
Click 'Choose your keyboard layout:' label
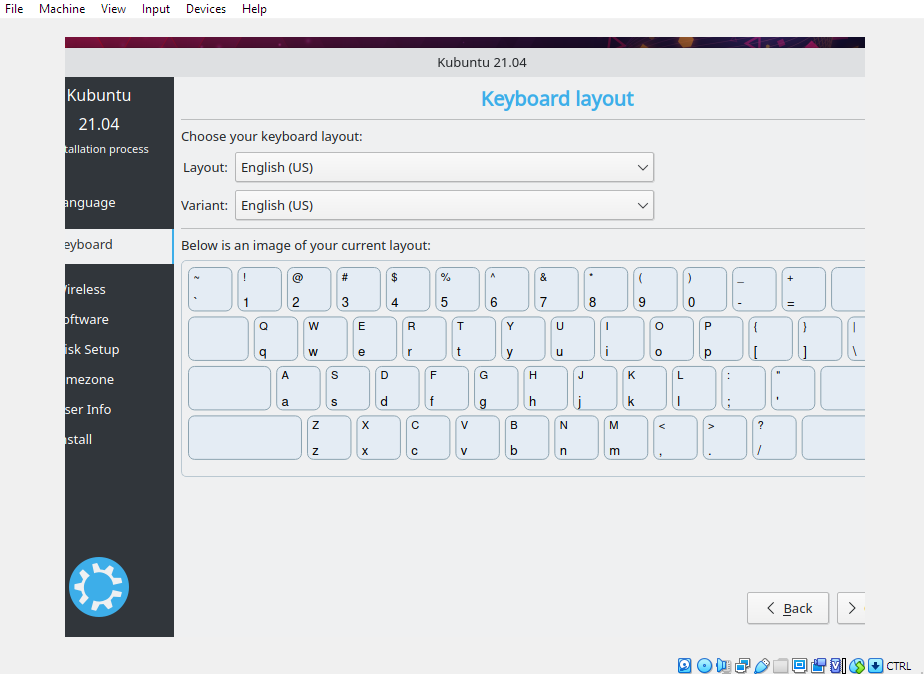[x=272, y=137]
